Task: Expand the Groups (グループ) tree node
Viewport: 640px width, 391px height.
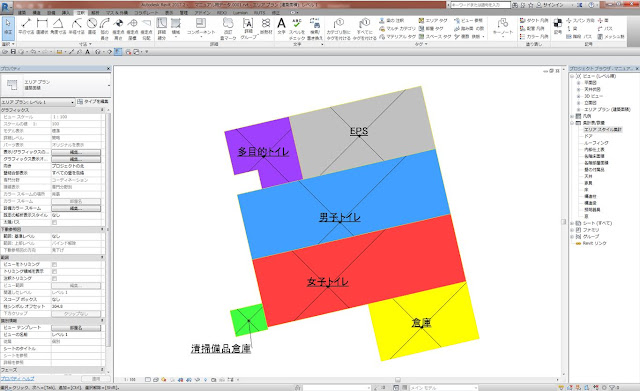Action: click(572, 236)
